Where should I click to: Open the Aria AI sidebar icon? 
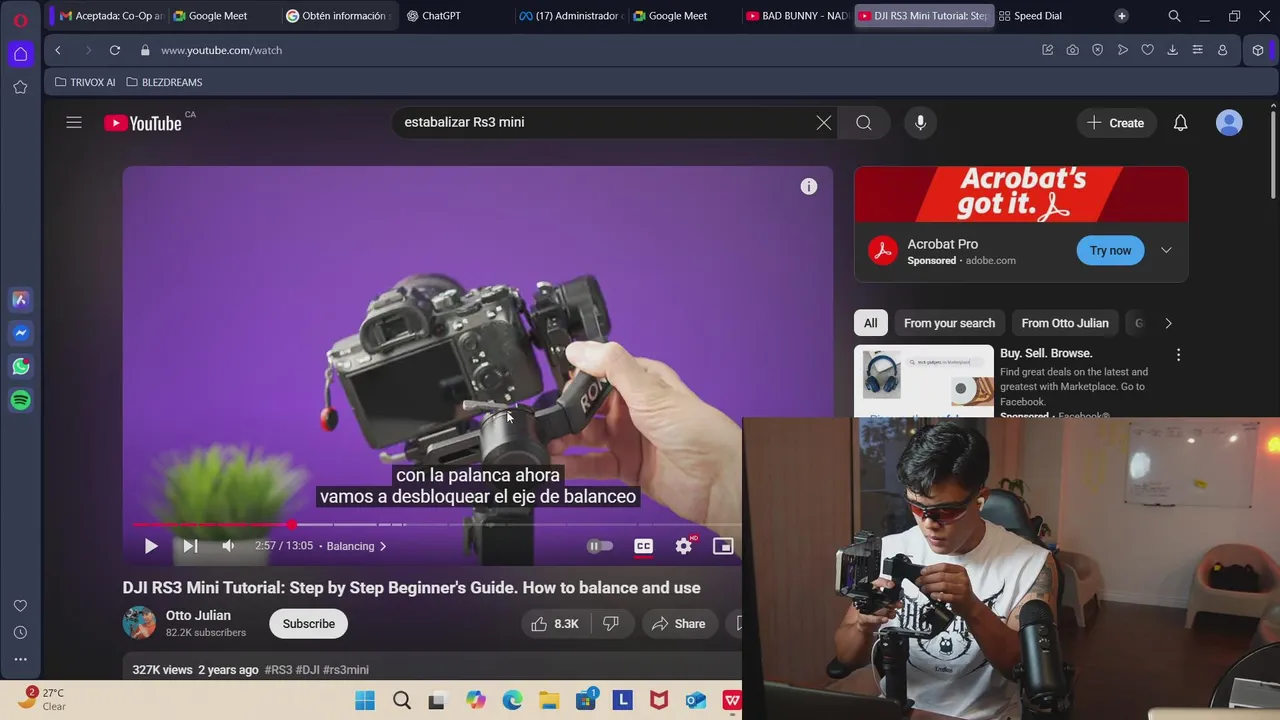point(20,299)
